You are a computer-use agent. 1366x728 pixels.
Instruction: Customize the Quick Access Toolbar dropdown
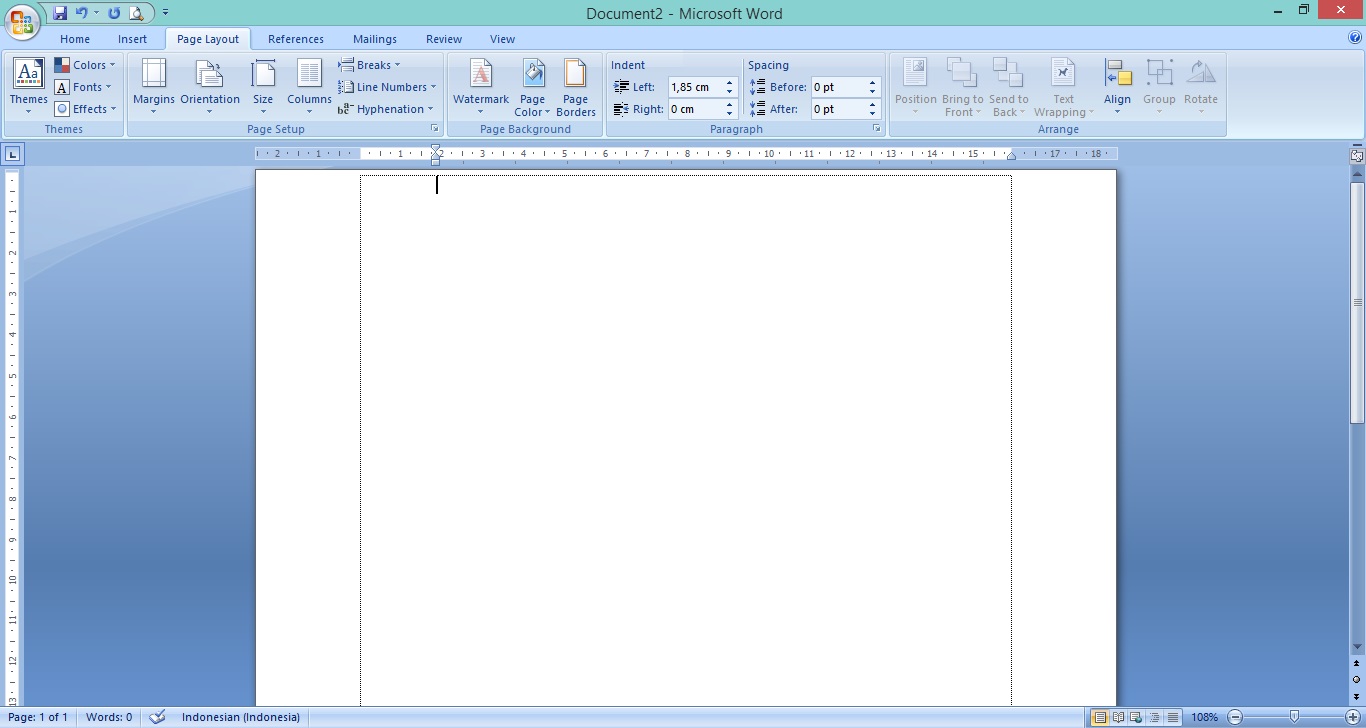pyautogui.click(x=165, y=13)
